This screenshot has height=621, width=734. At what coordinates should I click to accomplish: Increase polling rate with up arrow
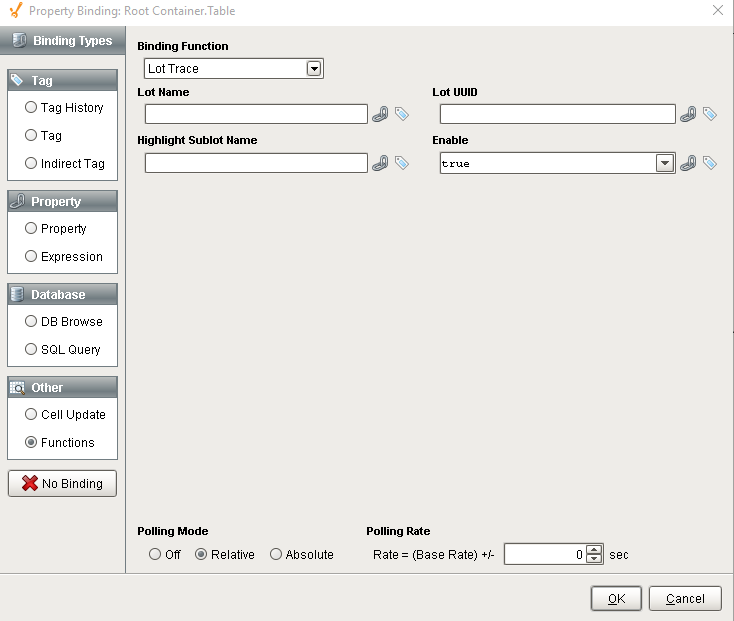click(594, 549)
